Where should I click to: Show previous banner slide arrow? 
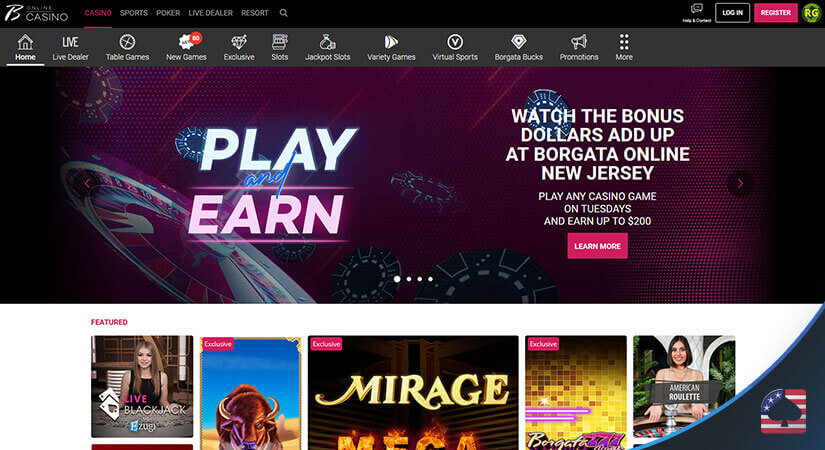(x=87, y=183)
